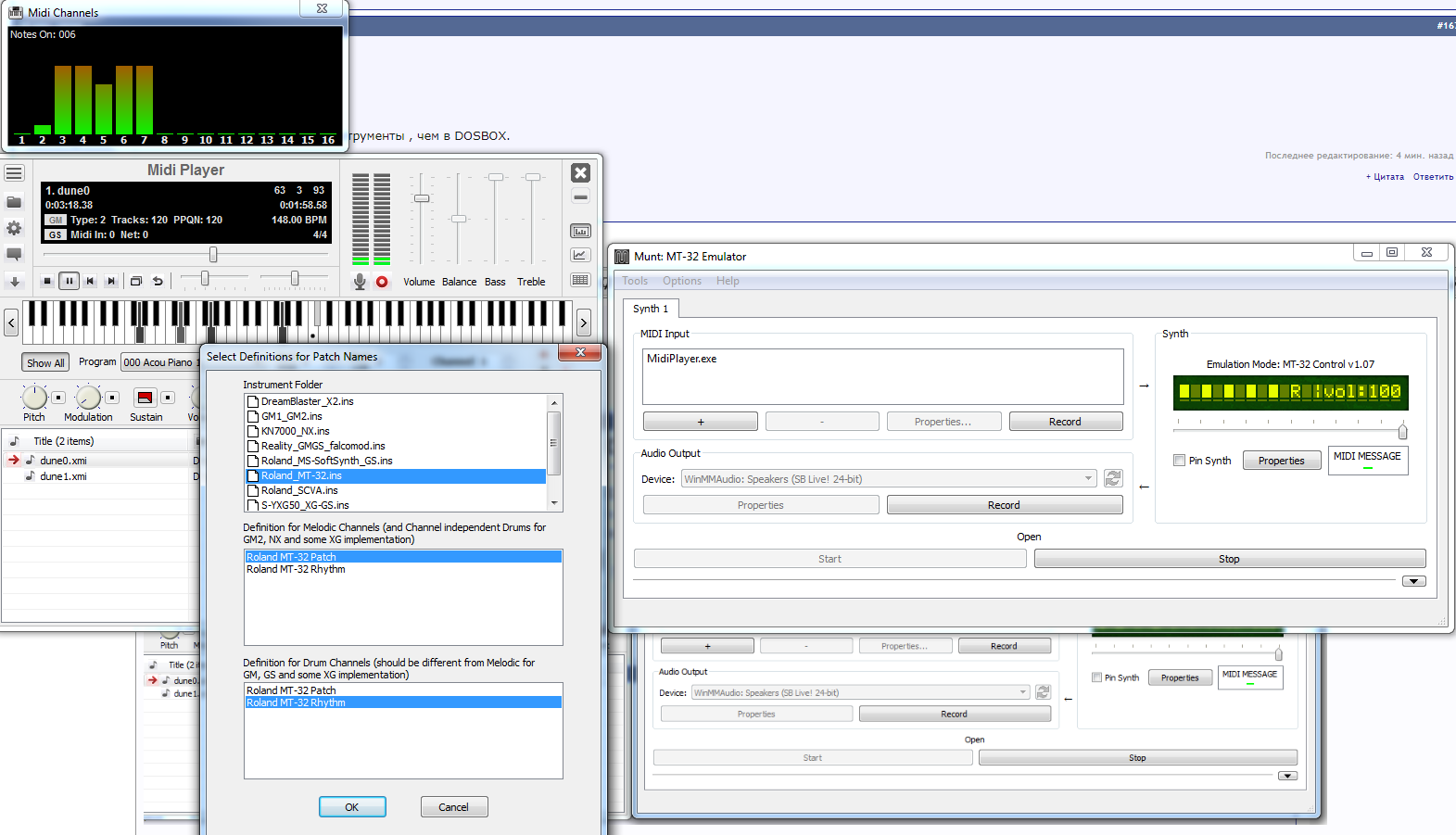Select Roland_SCVA.ins in Instrument Folder

coord(299,490)
